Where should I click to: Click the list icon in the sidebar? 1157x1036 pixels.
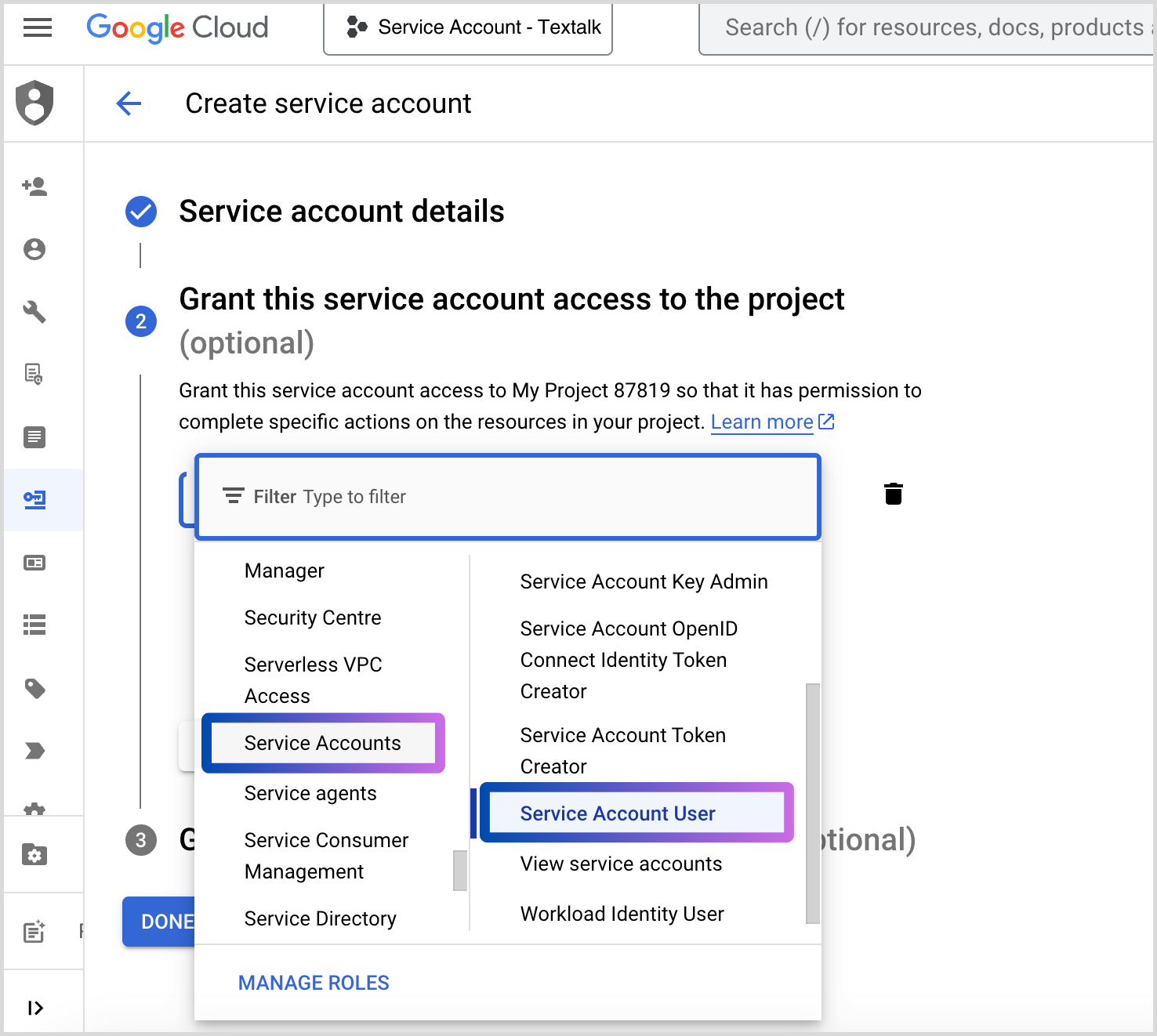click(x=34, y=625)
